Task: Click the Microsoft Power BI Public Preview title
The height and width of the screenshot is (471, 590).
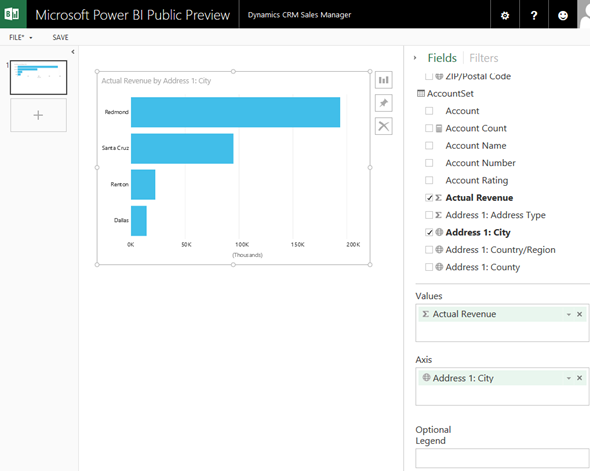Action: tap(132, 15)
